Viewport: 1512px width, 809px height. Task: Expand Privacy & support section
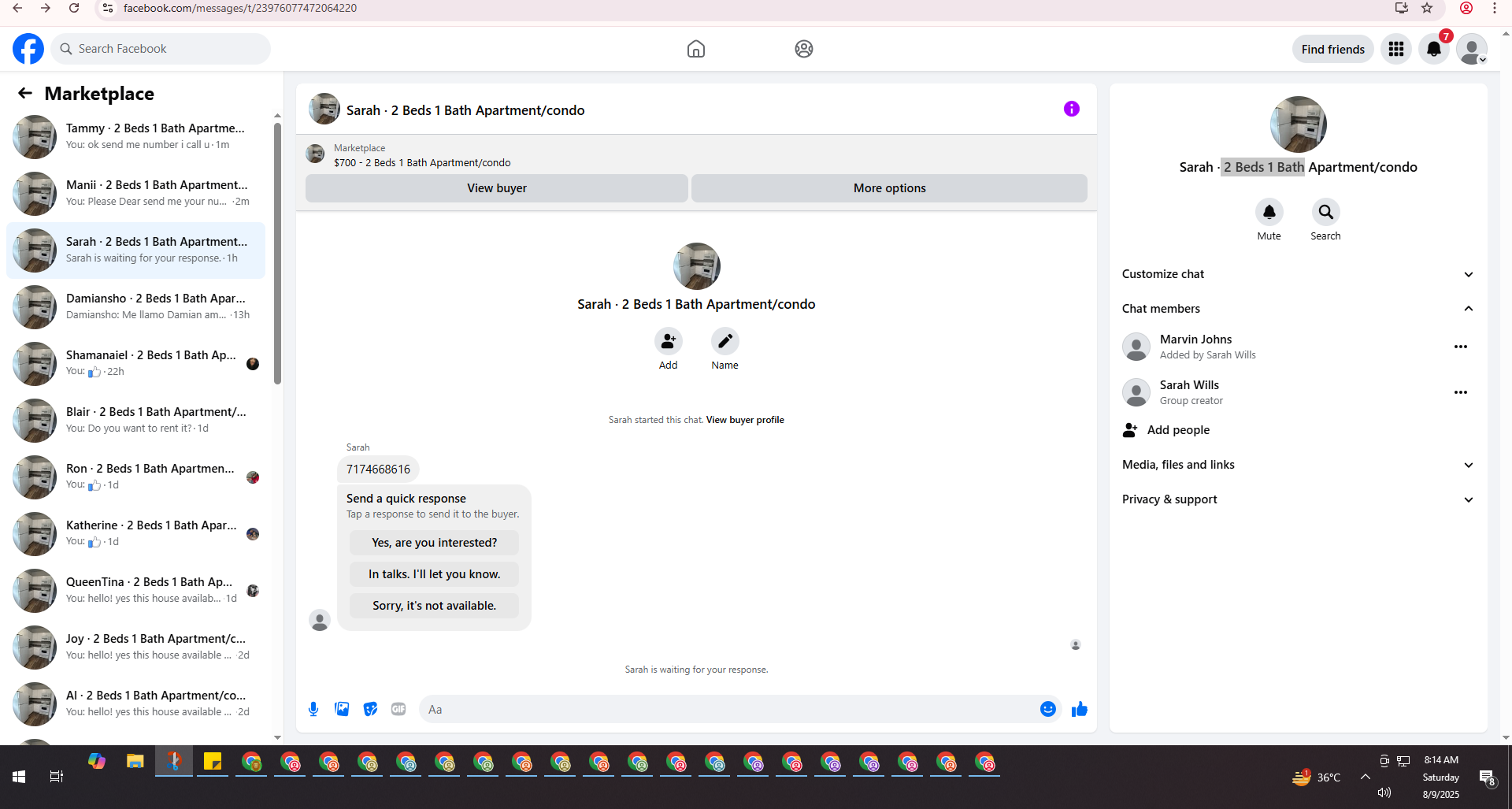click(1298, 499)
